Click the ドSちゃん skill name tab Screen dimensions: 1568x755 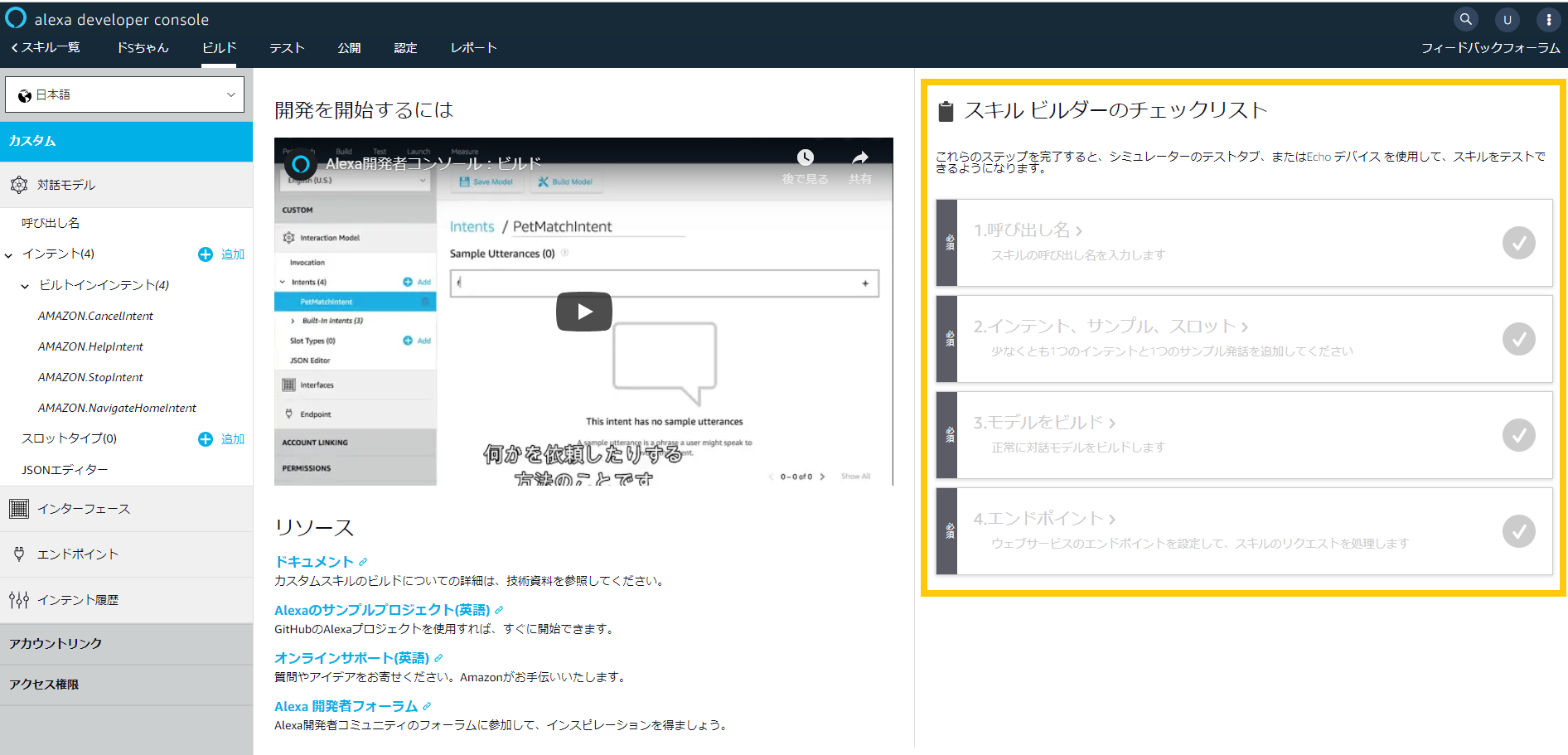click(x=143, y=48)
